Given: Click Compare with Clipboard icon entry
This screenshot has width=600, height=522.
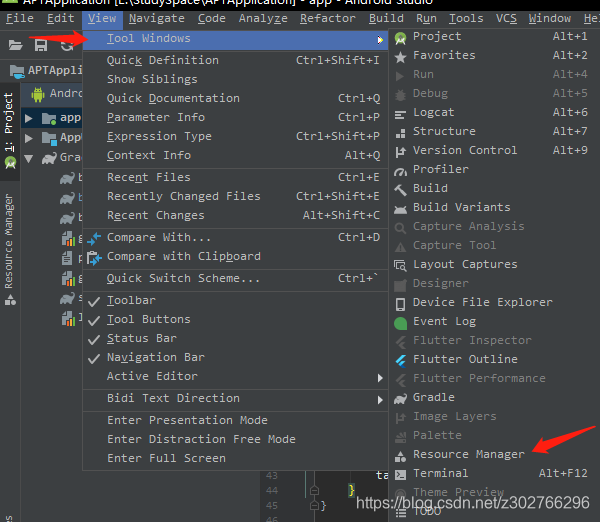Looking at the screenshot, I should 94,258.
